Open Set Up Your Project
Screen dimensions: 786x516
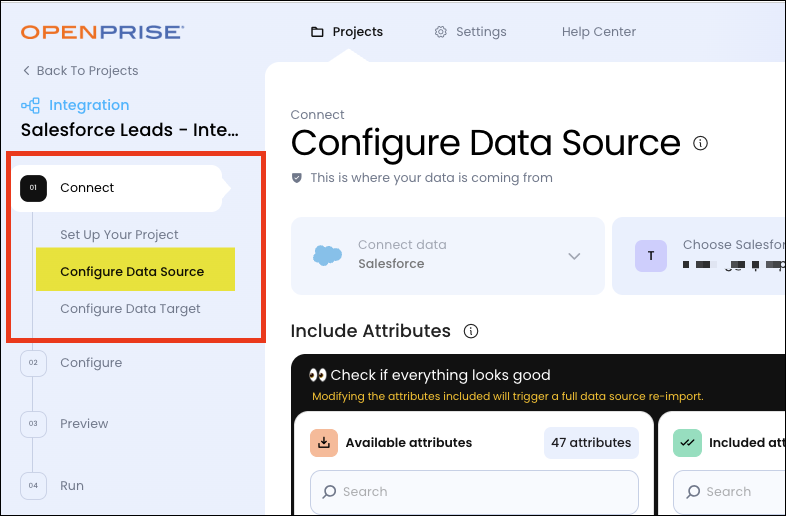[119, 235]
